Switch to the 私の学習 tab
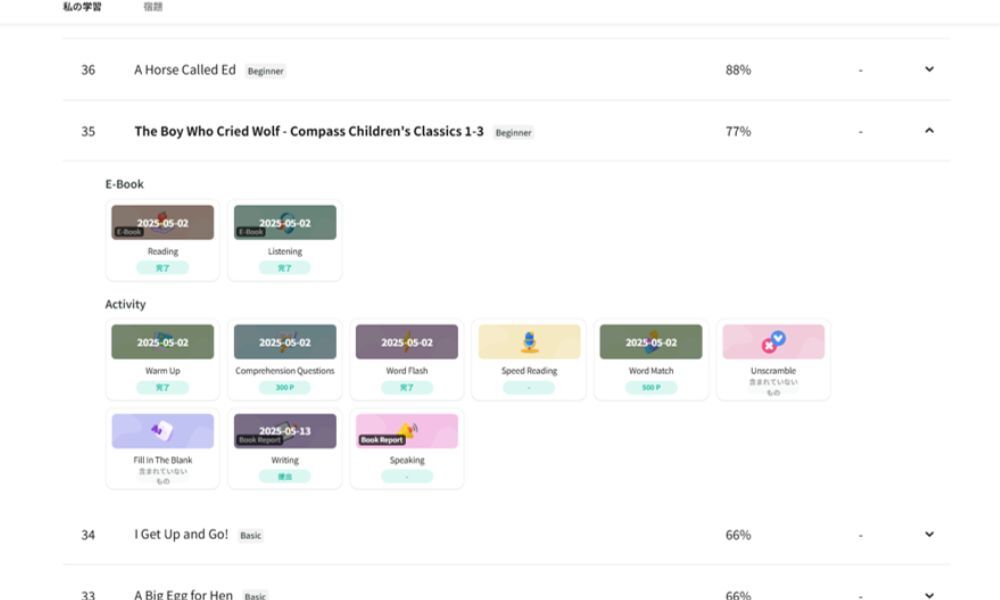Image resolution: width=1000 pixels, height=600 pixels. (x=81, y=7)
